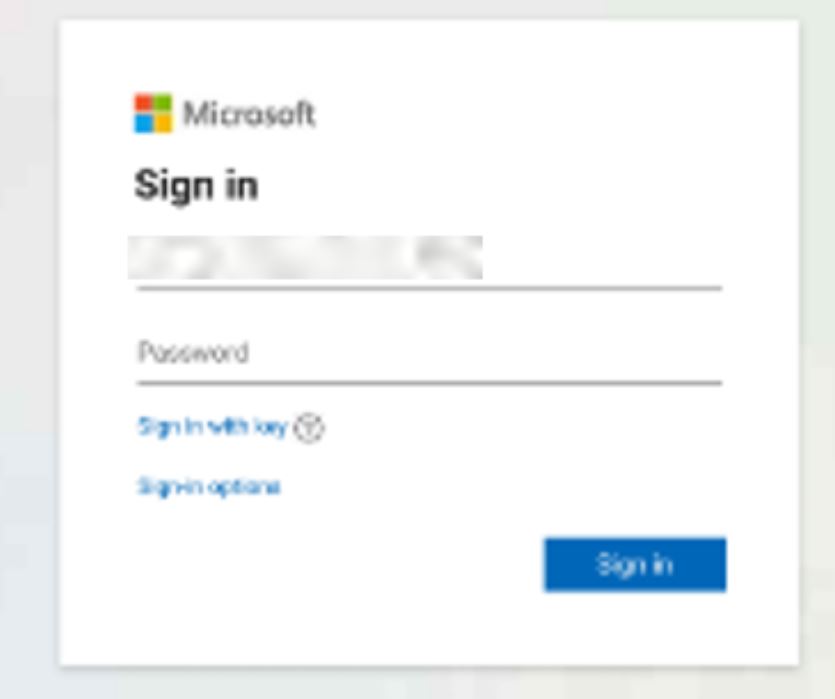Click the bold Sign in heading
835x699 pixels.
(196, 186)
